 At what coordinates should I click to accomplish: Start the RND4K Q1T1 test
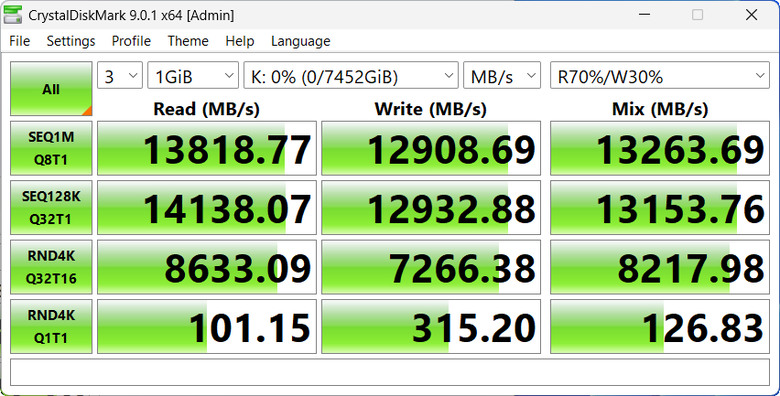tap(51, 326)
